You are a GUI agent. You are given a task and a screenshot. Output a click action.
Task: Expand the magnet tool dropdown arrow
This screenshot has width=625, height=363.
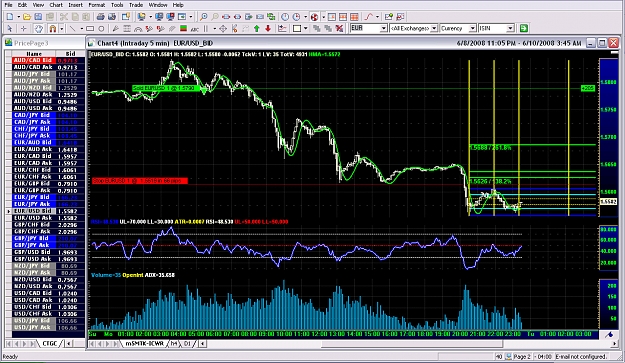point(61,28)
